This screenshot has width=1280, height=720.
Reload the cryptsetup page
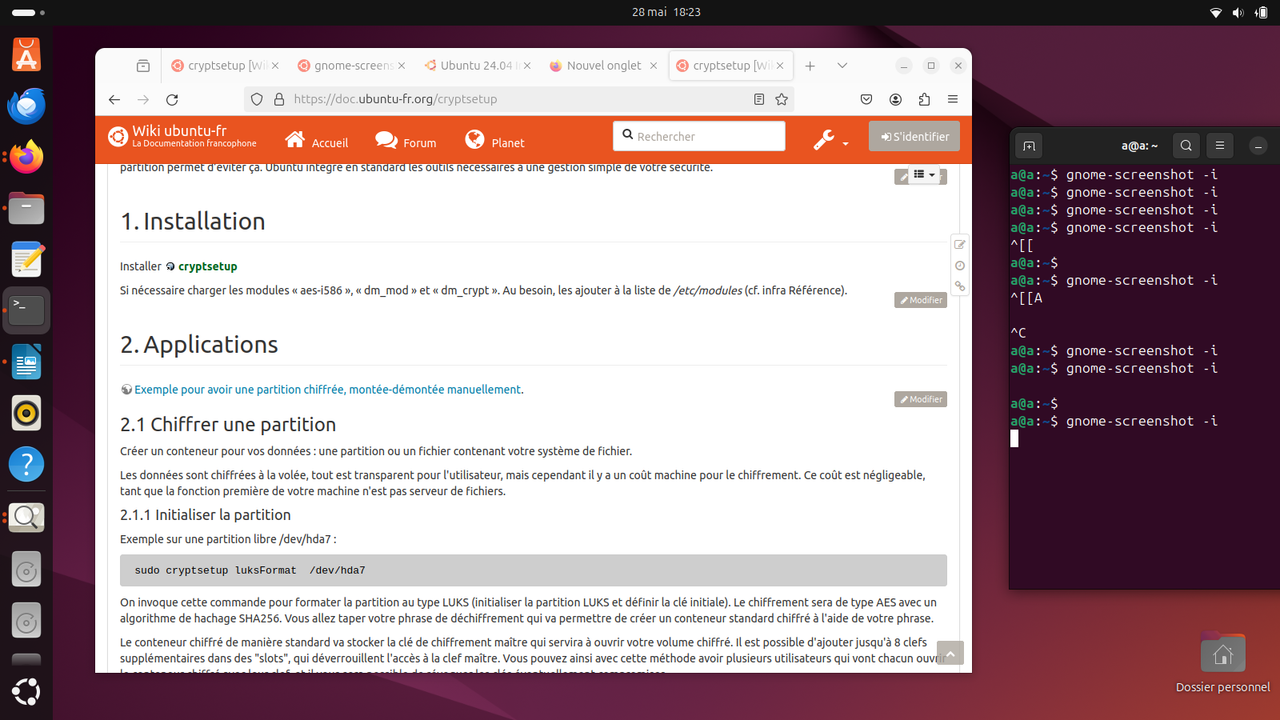point(172,100)
